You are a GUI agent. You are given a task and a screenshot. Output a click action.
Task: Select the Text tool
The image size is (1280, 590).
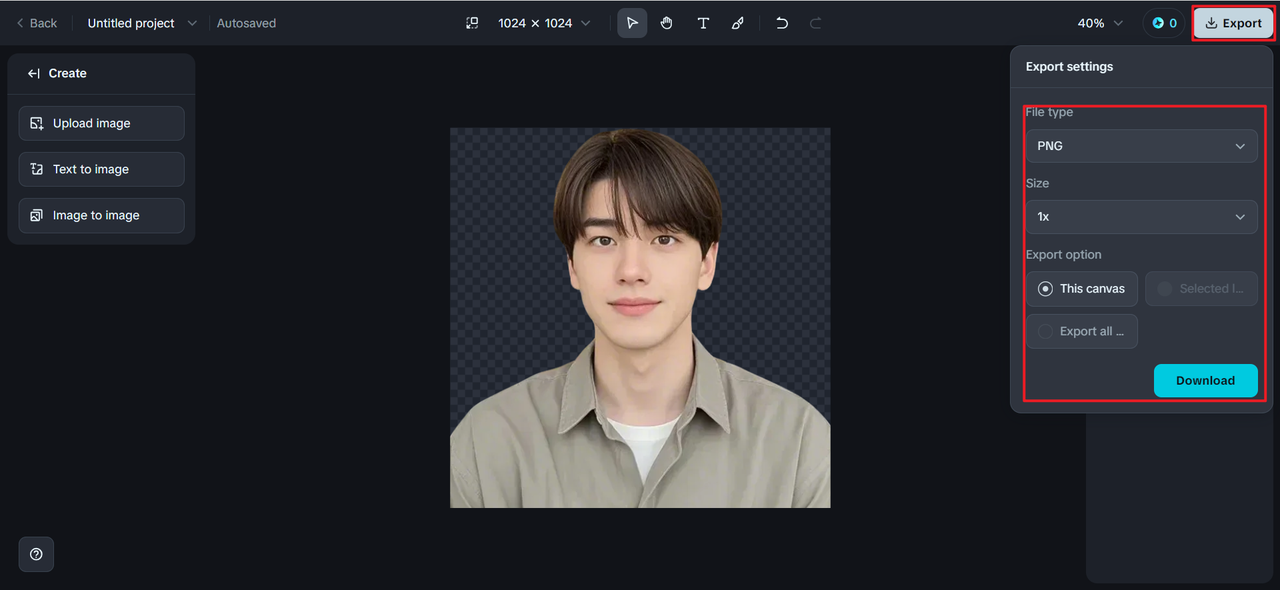coord(703,23)
